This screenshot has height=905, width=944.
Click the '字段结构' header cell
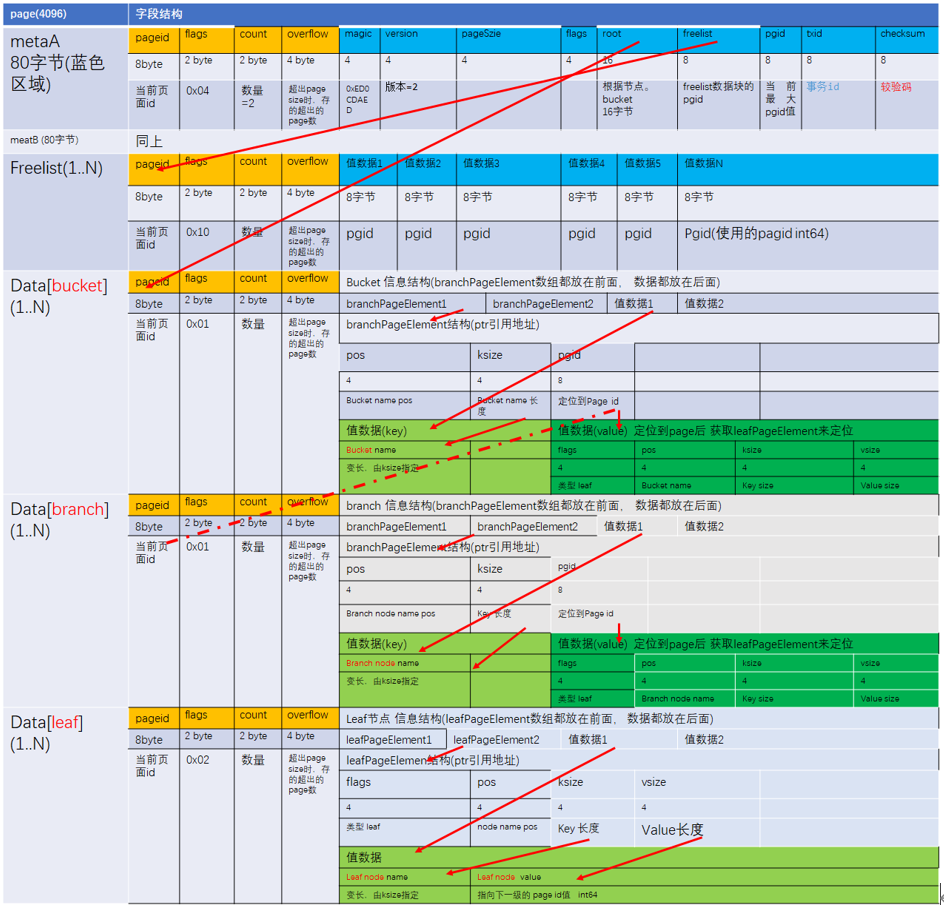click(533, 14)
